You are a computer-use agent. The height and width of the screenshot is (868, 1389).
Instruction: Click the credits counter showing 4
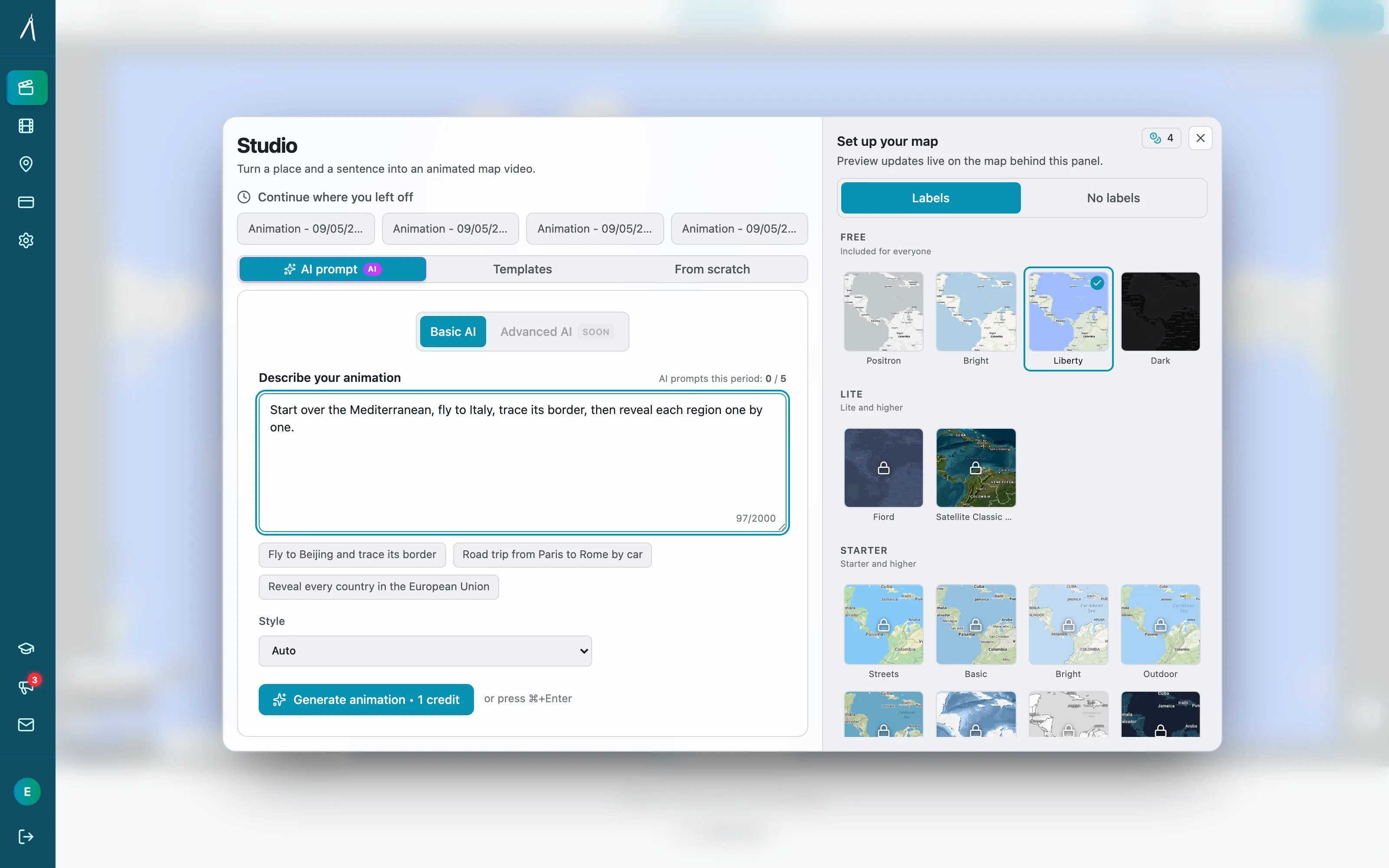1161,138
